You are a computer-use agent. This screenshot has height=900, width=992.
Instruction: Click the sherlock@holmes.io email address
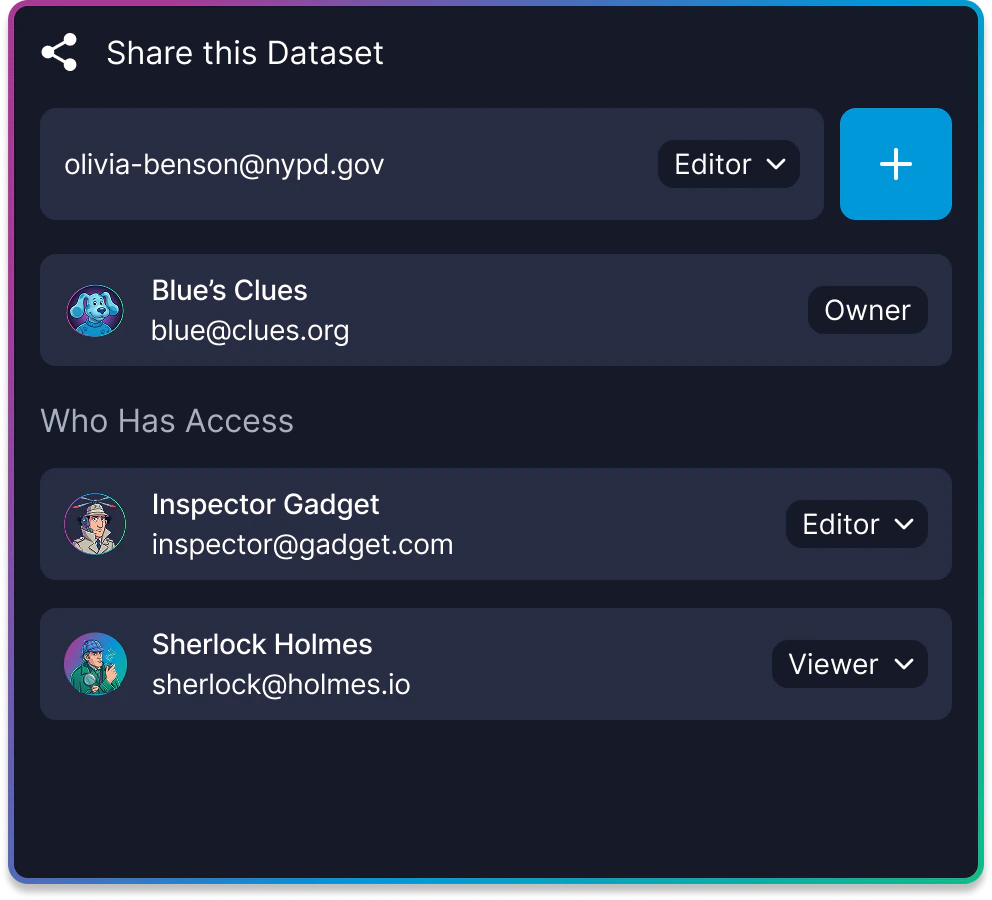point(280,685)
